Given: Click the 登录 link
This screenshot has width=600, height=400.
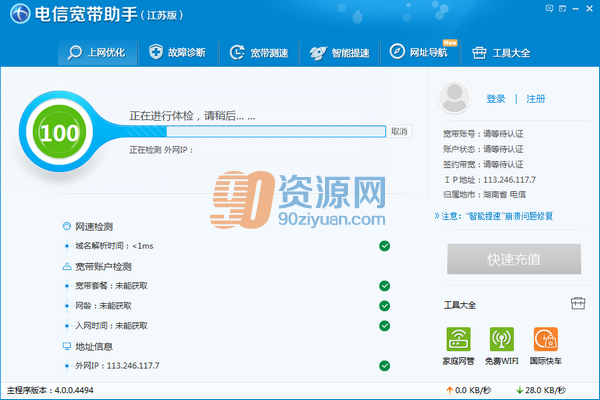Looking at the screenshot, I should click(x=496, y=99).
